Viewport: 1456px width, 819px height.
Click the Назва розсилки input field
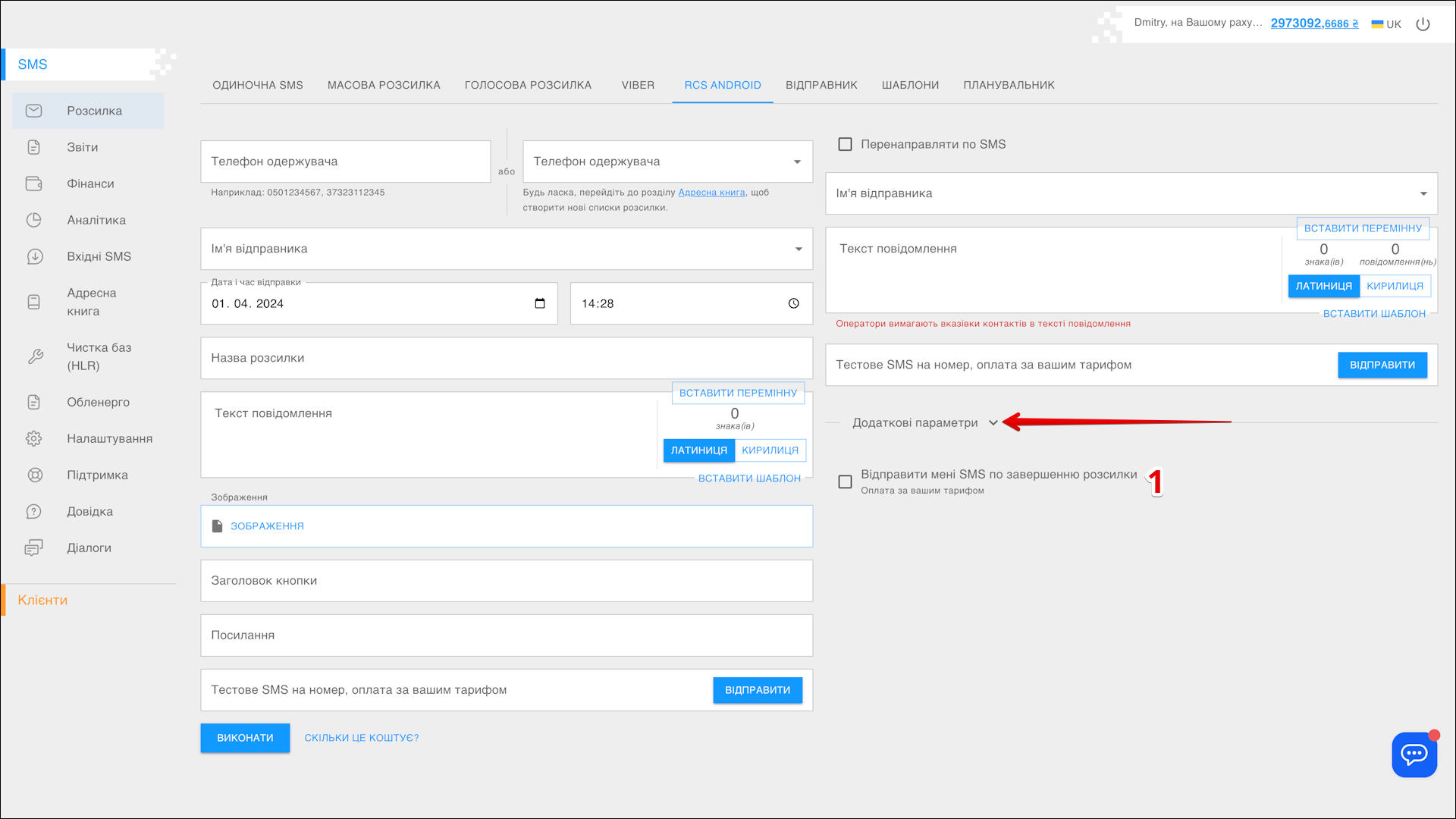click(506, 358)
